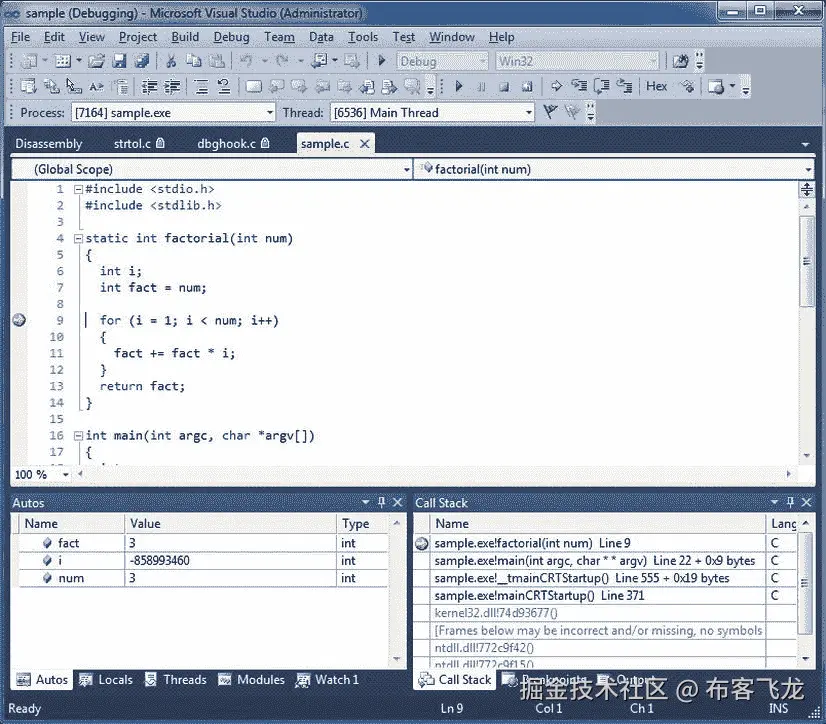Screen dimensions: 826x724
Task: Click the Name column header in Autos
Action: tap(72, 524)
